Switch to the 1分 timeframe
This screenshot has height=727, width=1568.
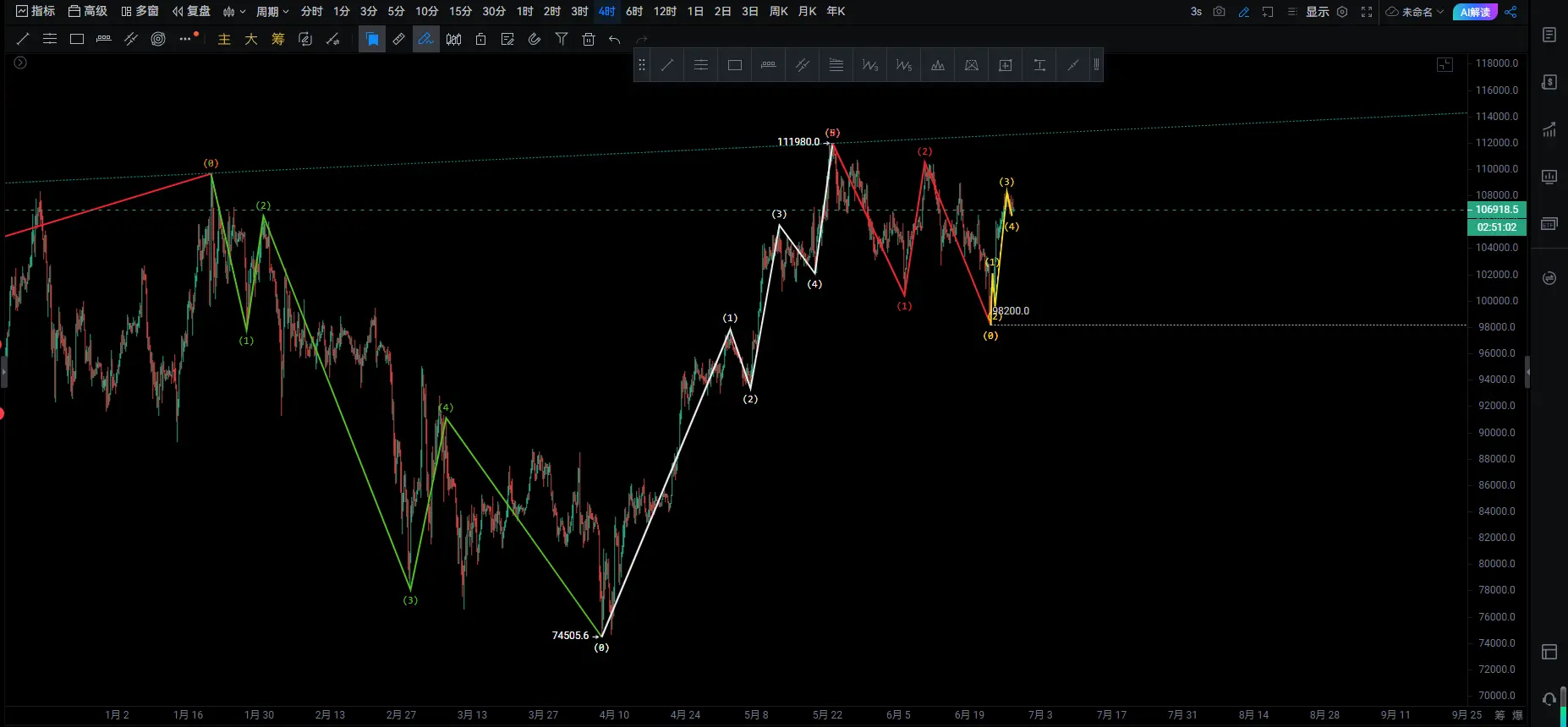(x=341, y=12)
